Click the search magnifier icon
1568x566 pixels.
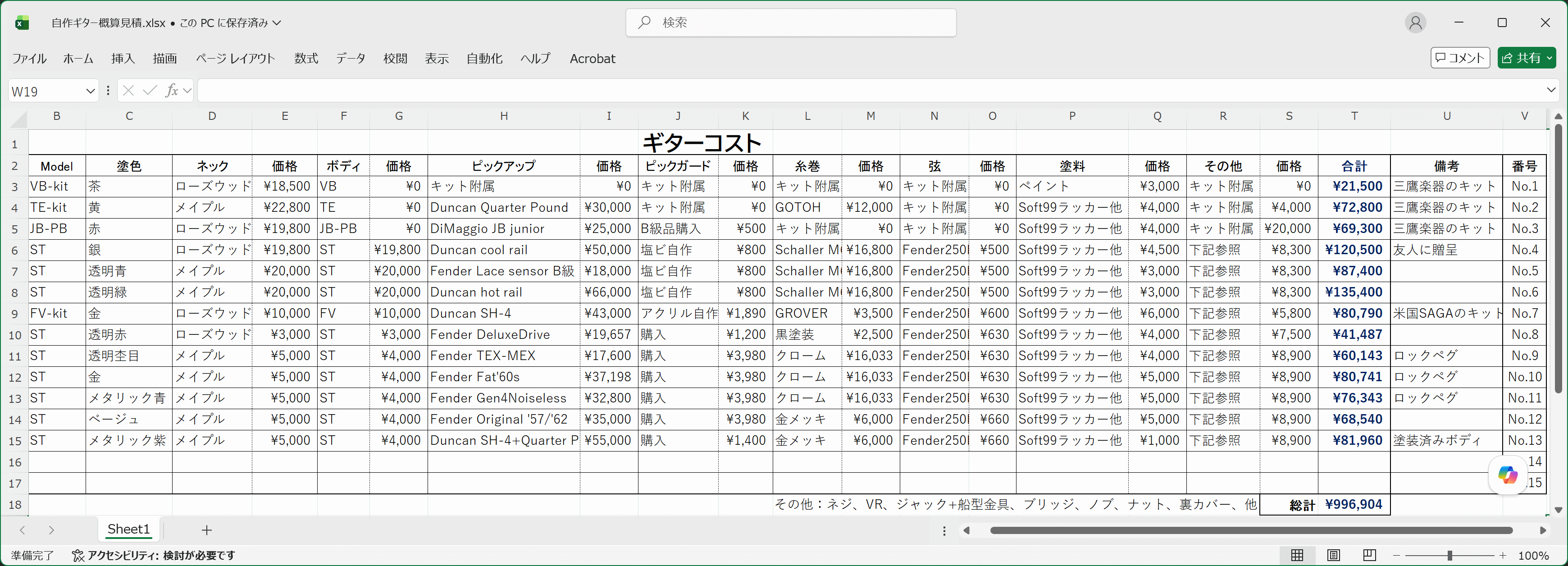coord(644,23)
